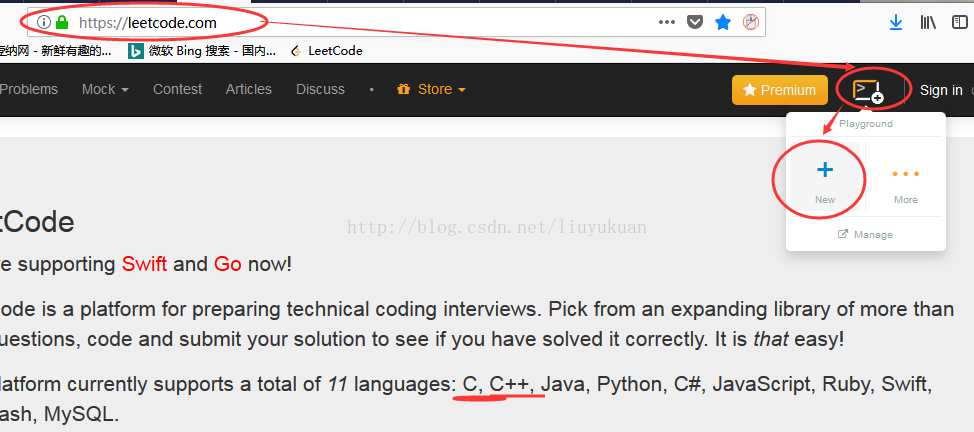This screenshot has width=974, height=432.
Task: Open the Discuss nav item
Action: 321,90
